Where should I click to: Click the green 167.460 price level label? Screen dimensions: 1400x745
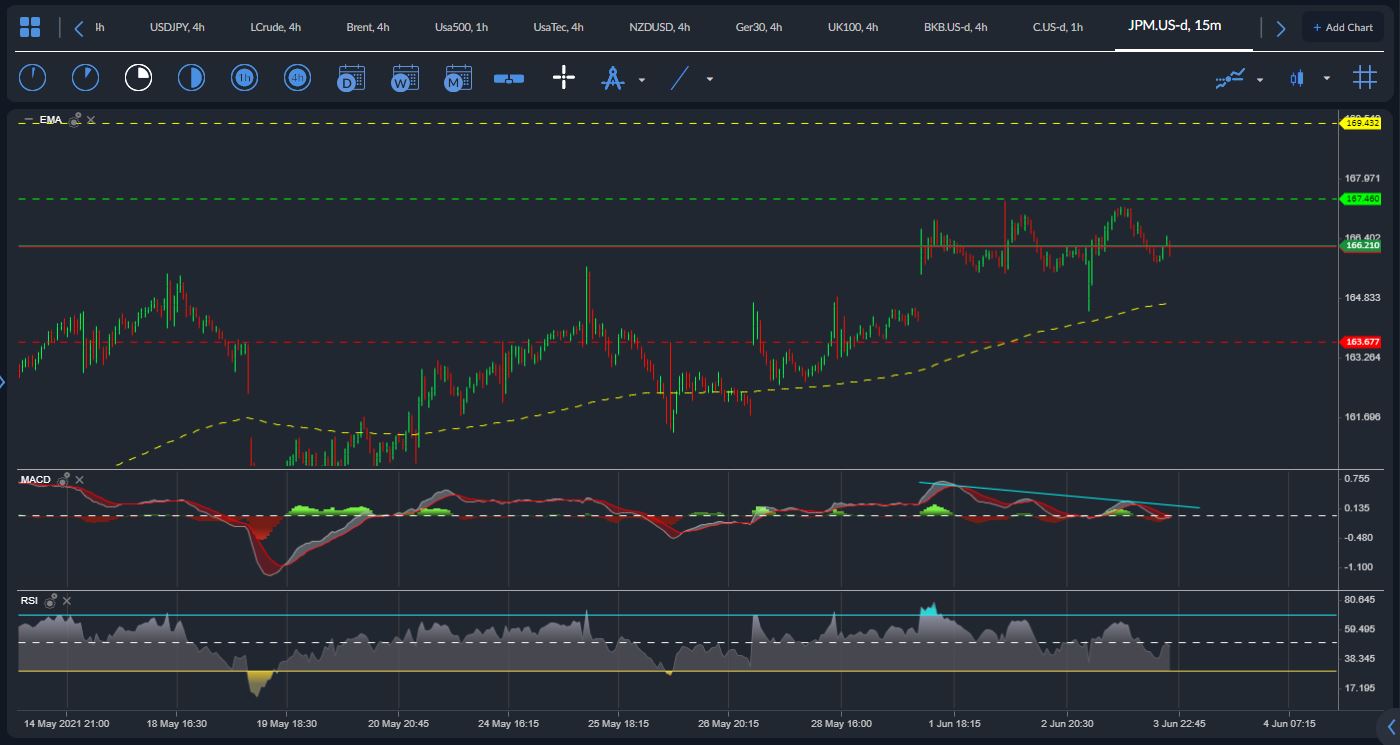coord(1361,199)
